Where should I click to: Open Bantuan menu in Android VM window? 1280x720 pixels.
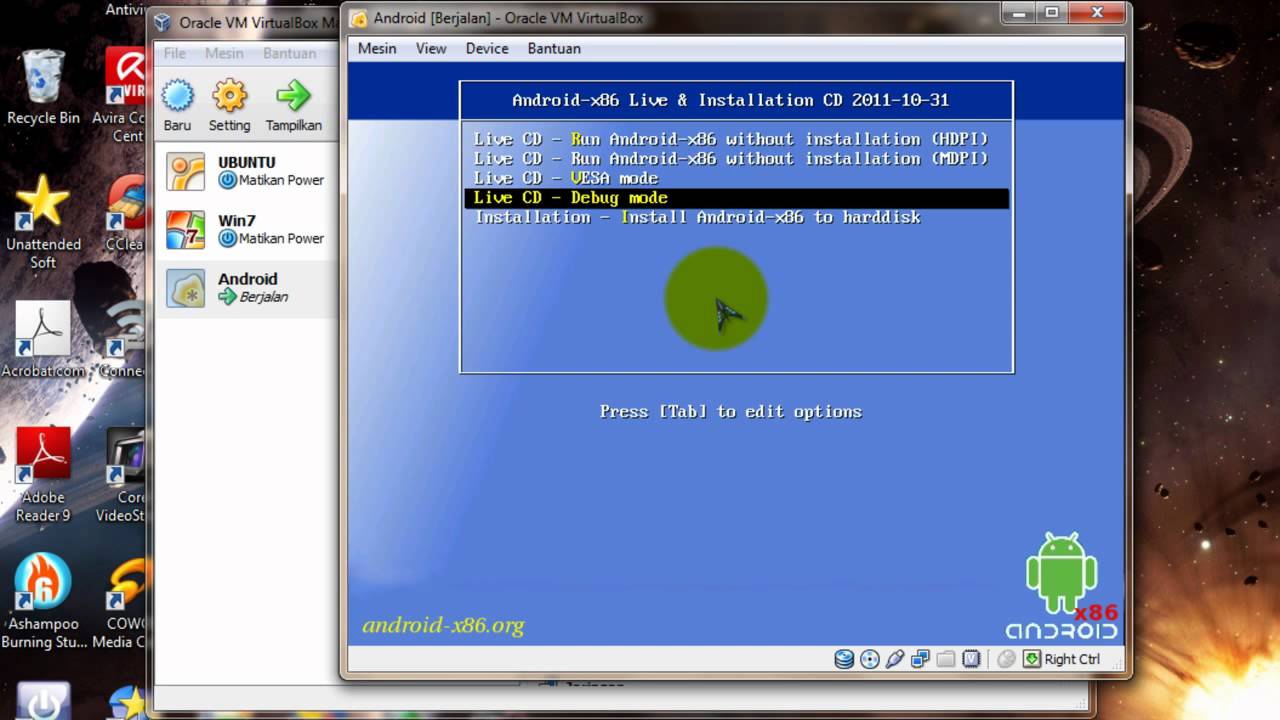pyautogui.click(x=554, y=48)
